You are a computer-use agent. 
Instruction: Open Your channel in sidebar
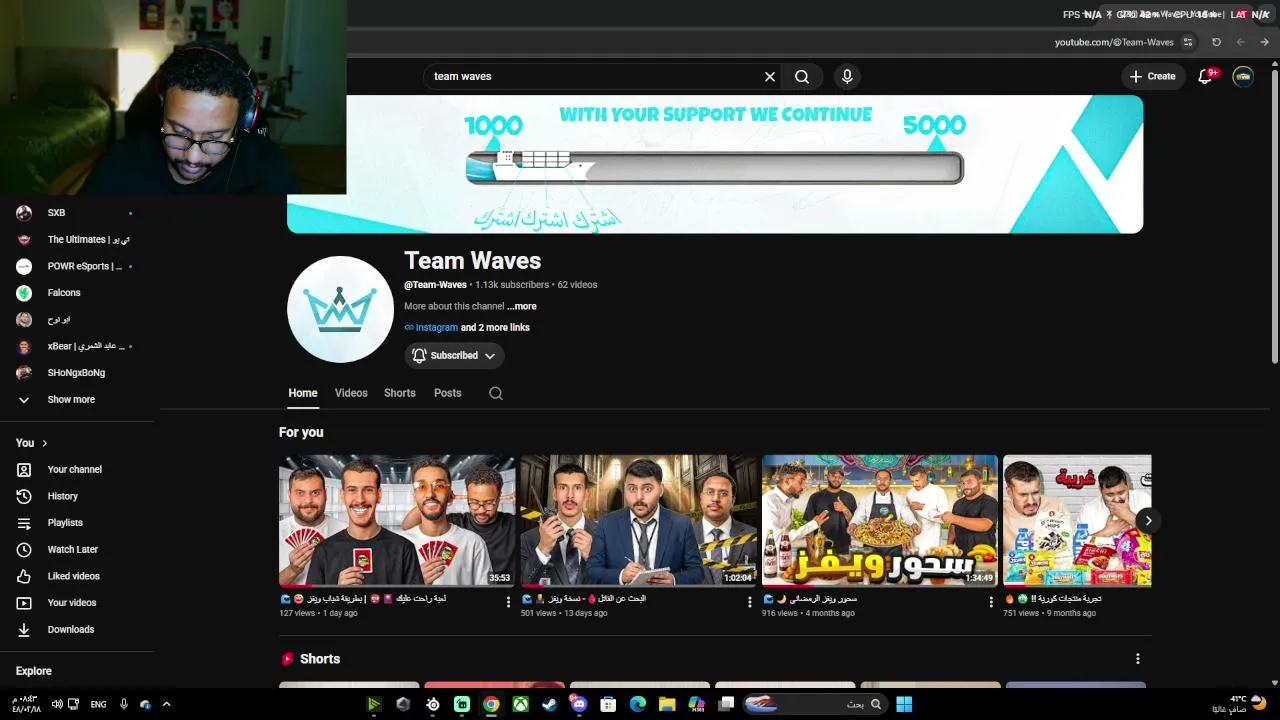(77, 469)
